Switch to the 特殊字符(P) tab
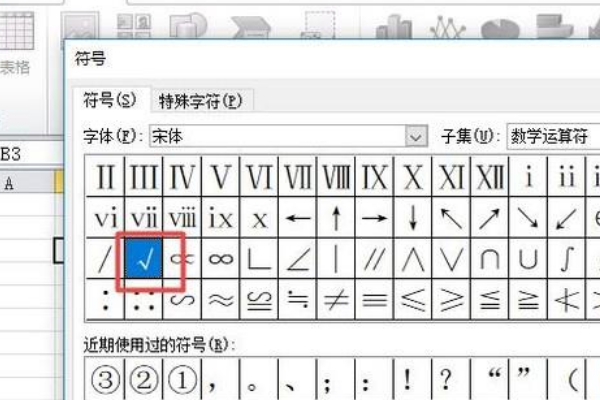600x400 pixels. [x=201, y=101]
